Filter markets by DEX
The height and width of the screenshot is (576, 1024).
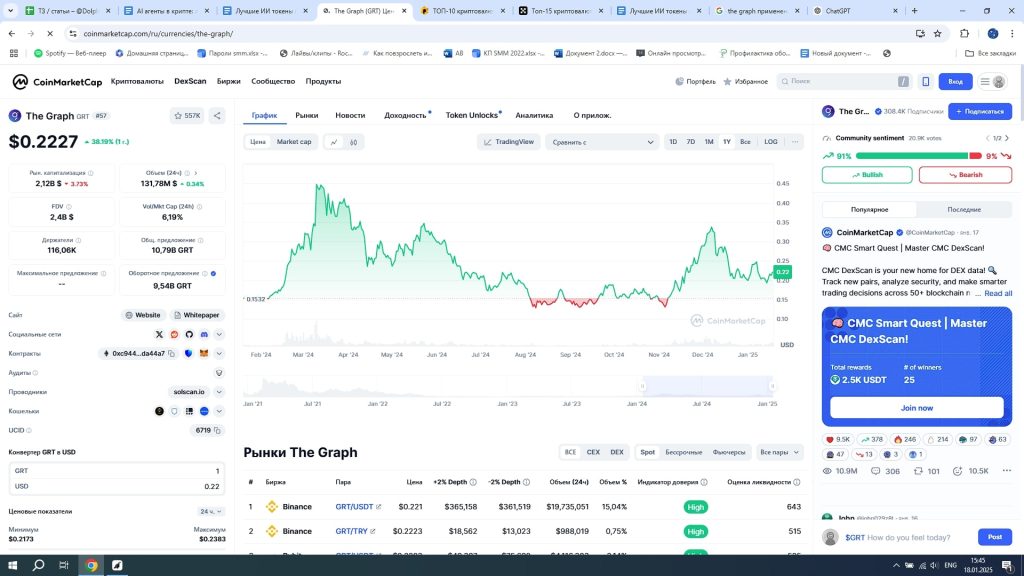click(616, 452)
